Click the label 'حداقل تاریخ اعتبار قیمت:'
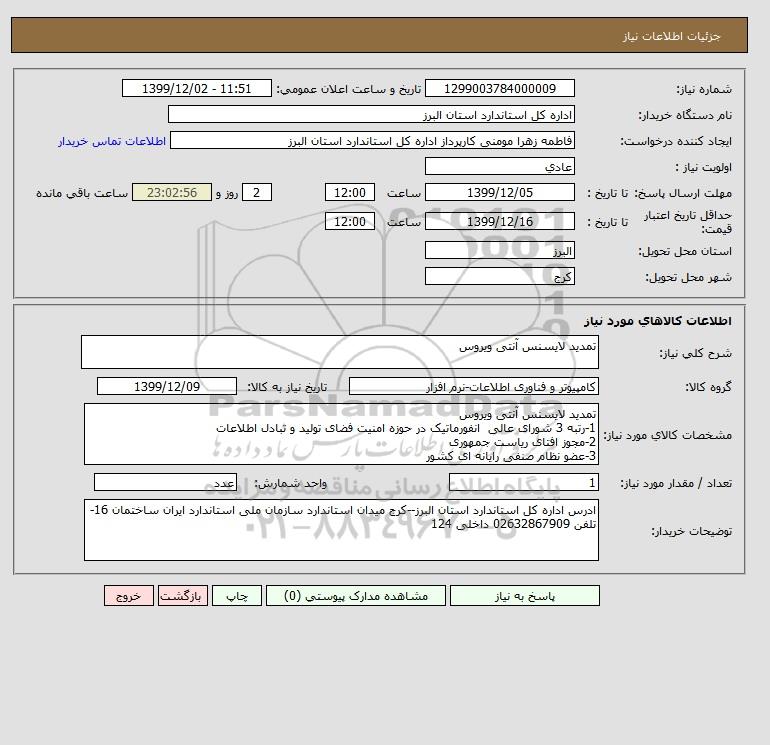Viewport: 770px width, 745px height. click(688, 222)
